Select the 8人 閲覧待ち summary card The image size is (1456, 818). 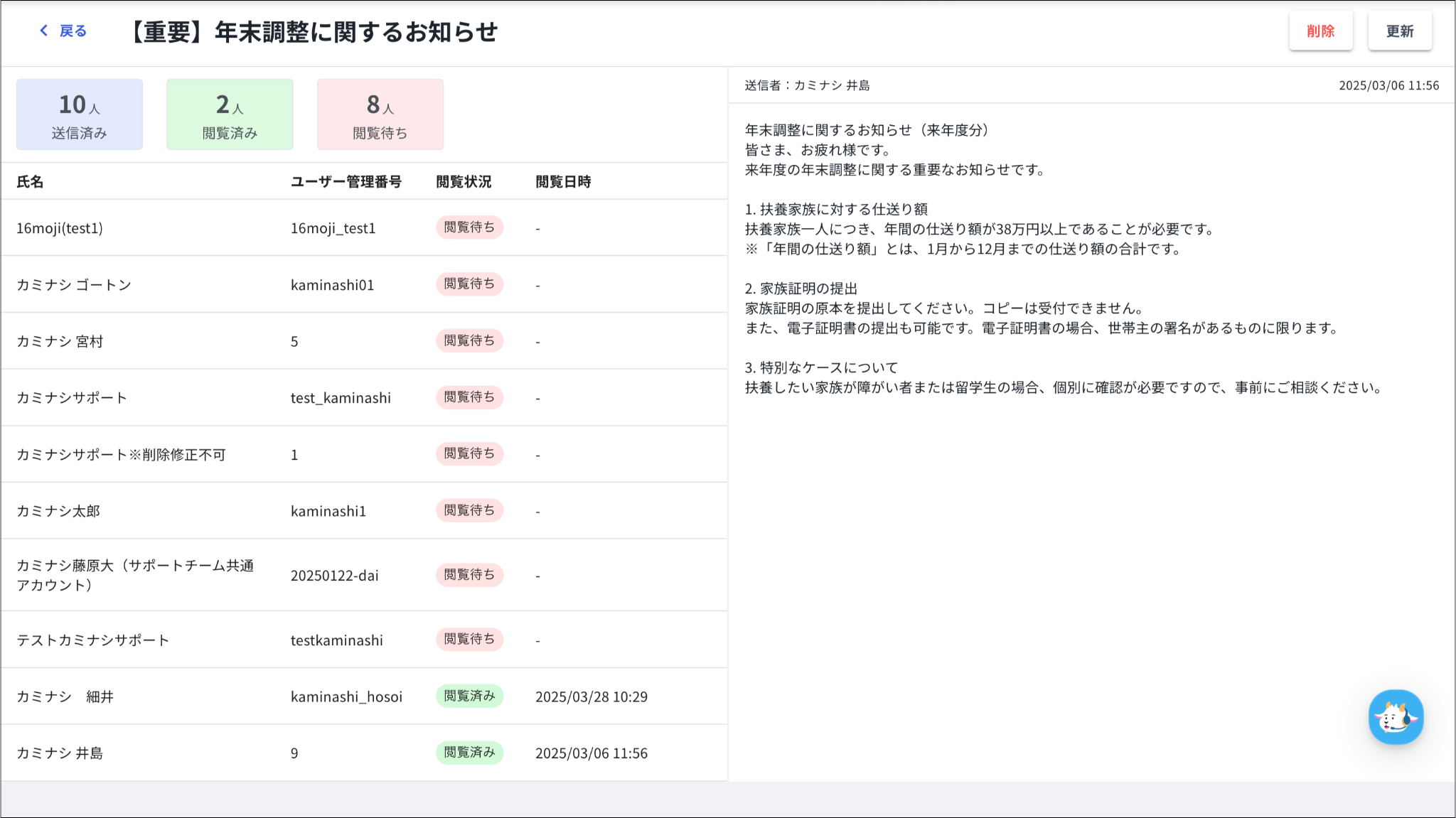click(380, 114)
